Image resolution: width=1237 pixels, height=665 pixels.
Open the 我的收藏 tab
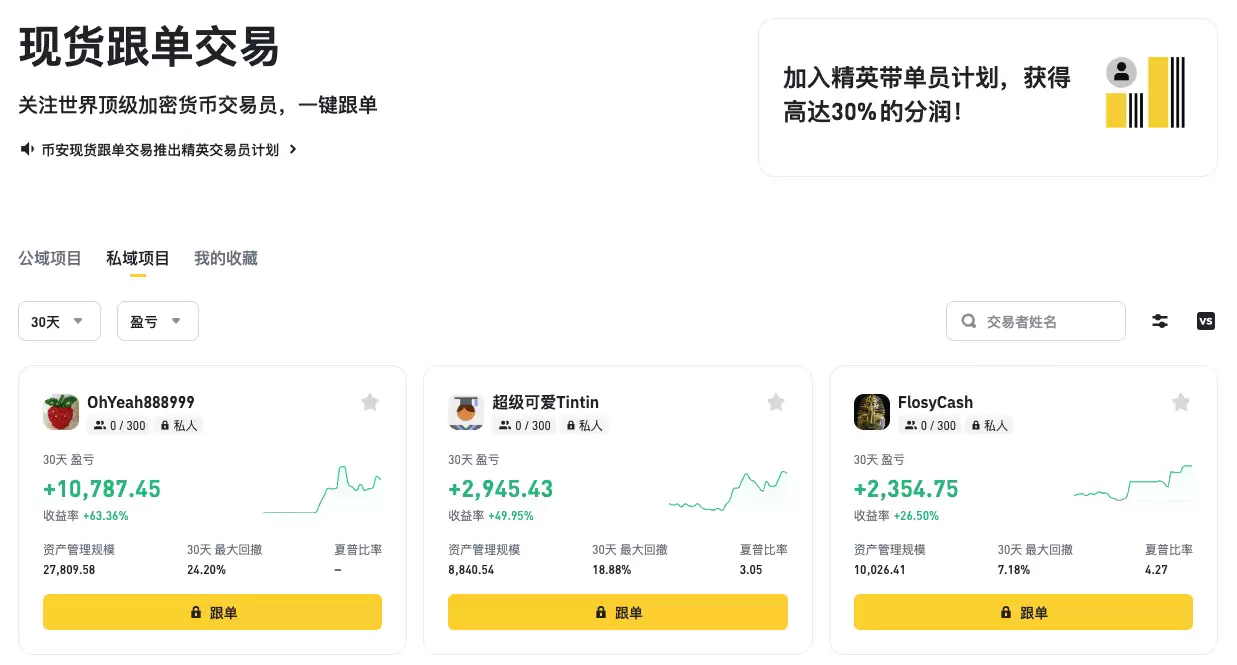coord(226,258)
